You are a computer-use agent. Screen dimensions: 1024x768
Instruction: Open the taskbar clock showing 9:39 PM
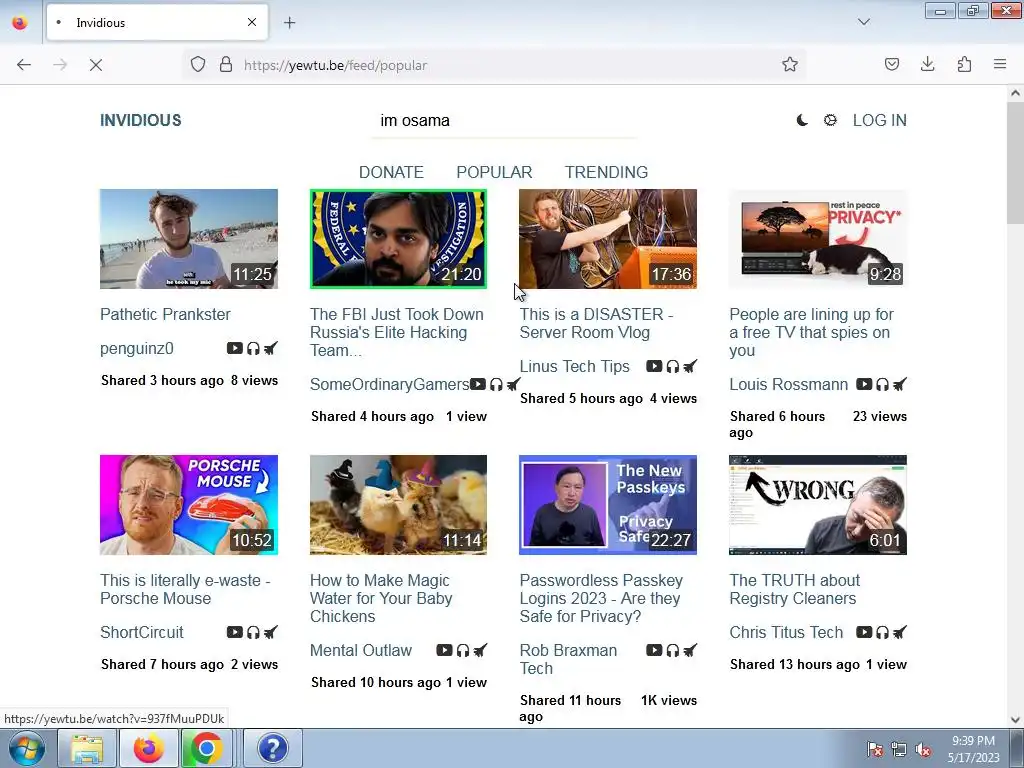[x=973, y=749]
